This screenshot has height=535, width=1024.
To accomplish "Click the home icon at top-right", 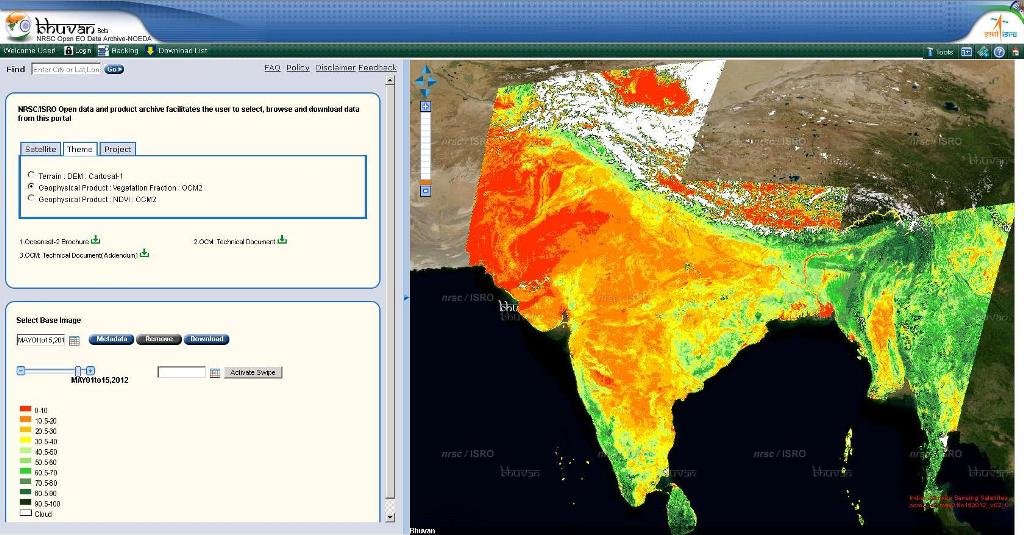I will pyautogui.click(x=1016, y=52).
